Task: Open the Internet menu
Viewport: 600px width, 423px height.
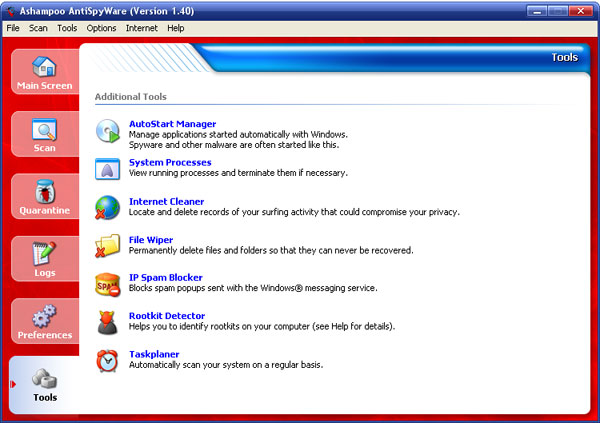Action: (x=142, y=28)
